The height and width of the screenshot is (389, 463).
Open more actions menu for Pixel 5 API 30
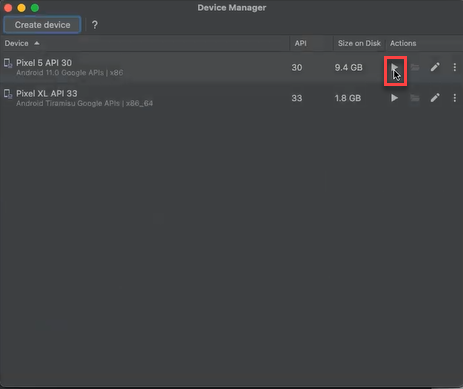[x=455, y=67]
